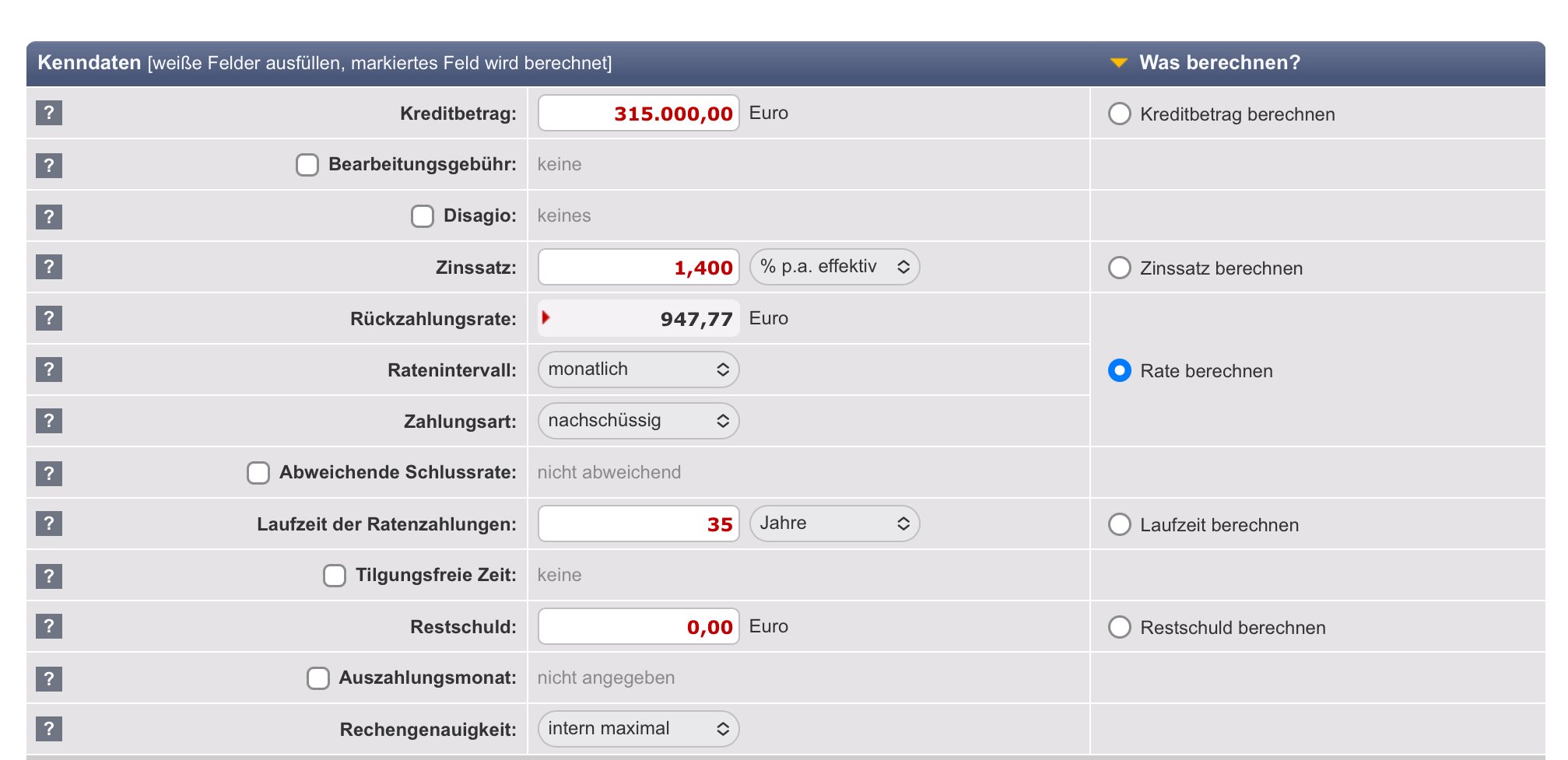Click the help icon beside Kreditbetrag
The width and height of the screenshot is (1568, 760).
coord(49,113)
